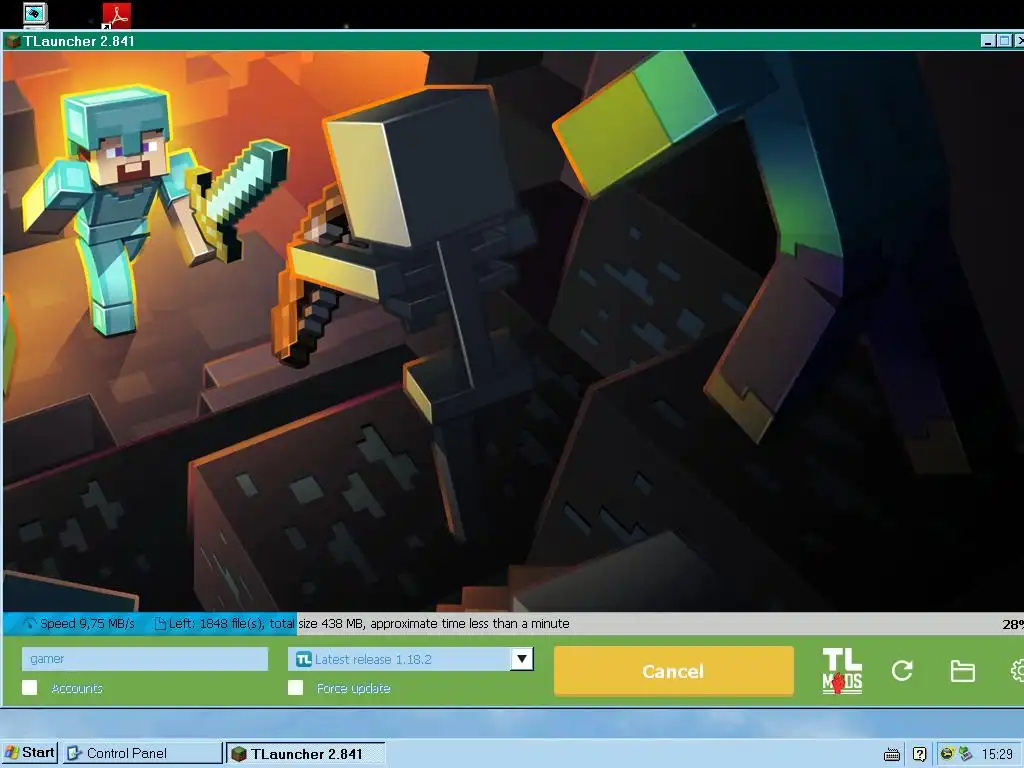Screen dimensions: 1024x768
Task: Click the Accounts label
Action: tap(77, 688)
